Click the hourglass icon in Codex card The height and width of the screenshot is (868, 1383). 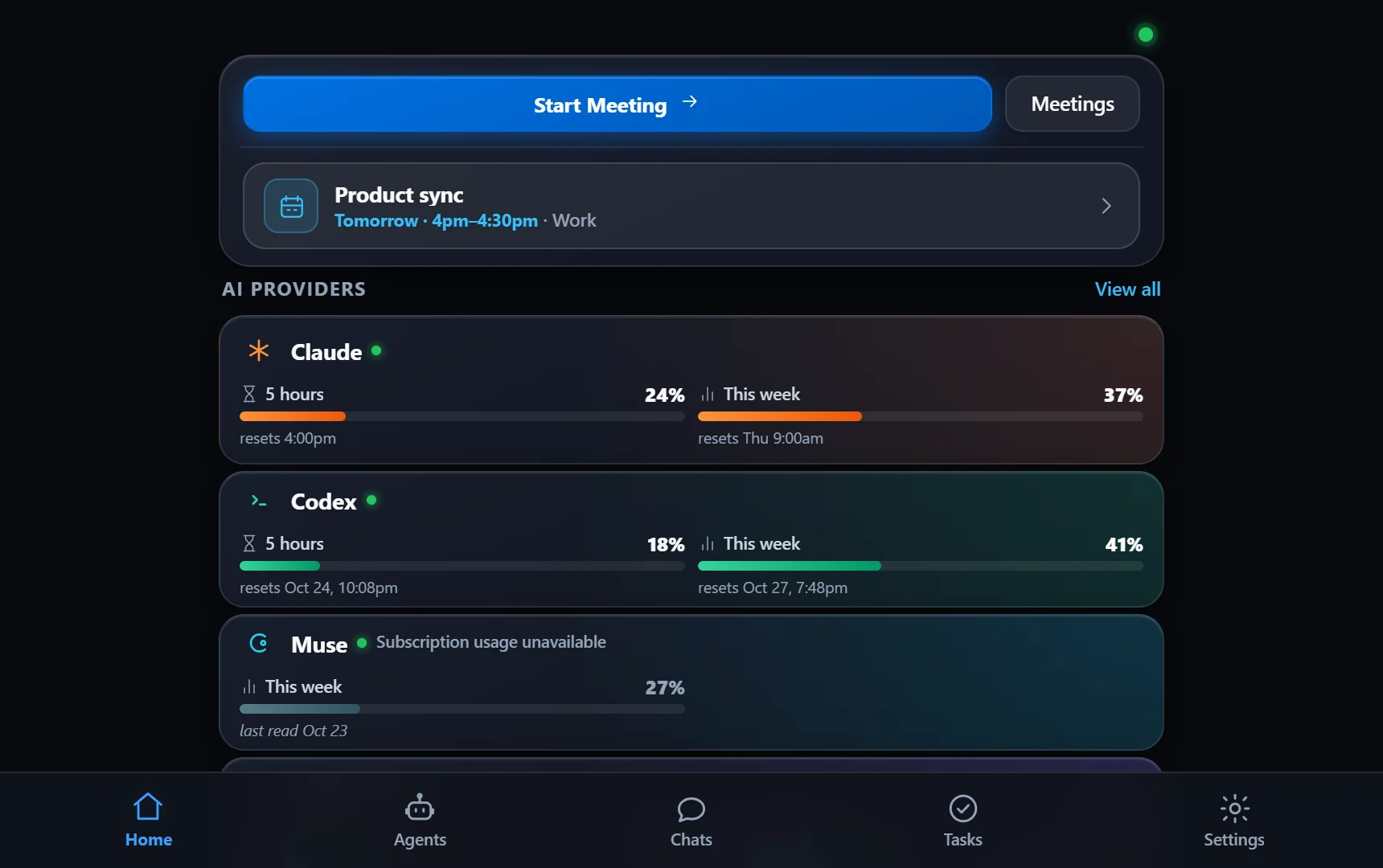(249, 543)
